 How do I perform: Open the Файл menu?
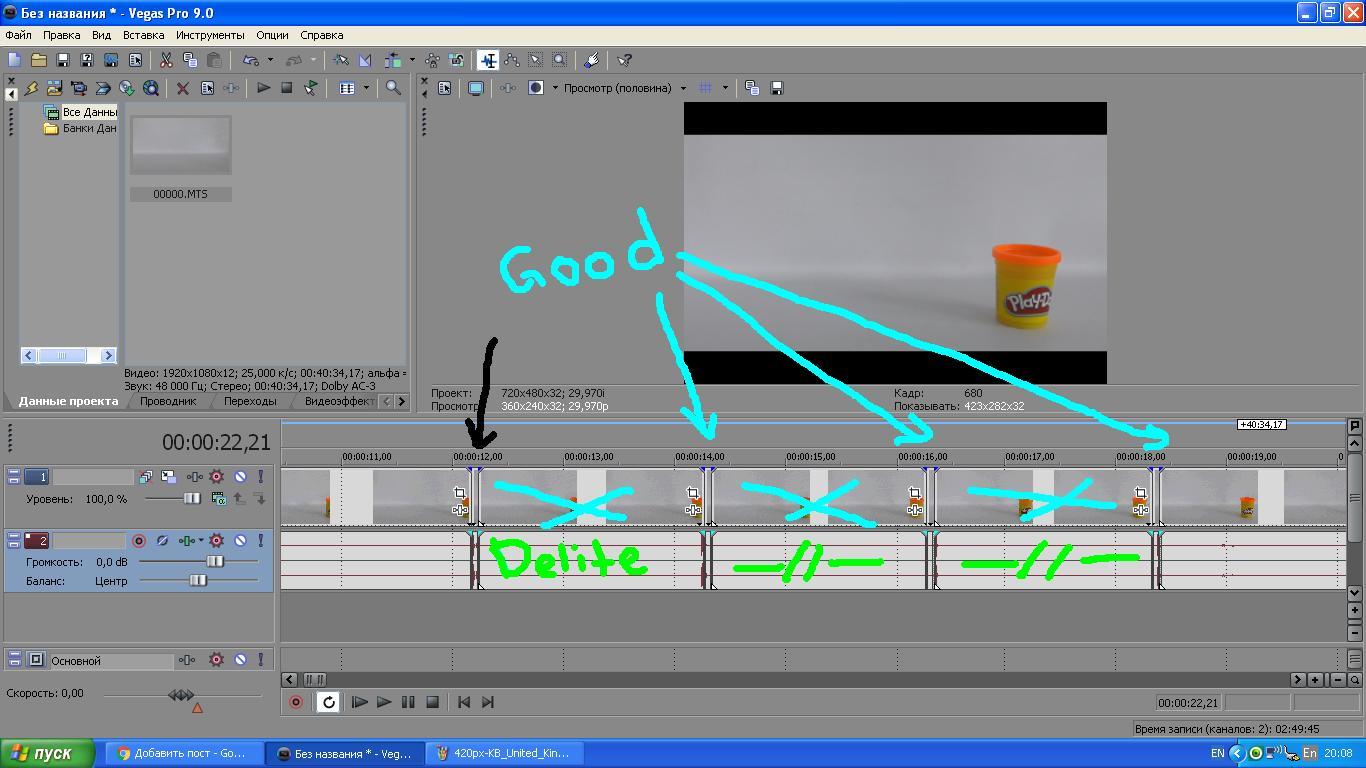[x=18, y=35]
